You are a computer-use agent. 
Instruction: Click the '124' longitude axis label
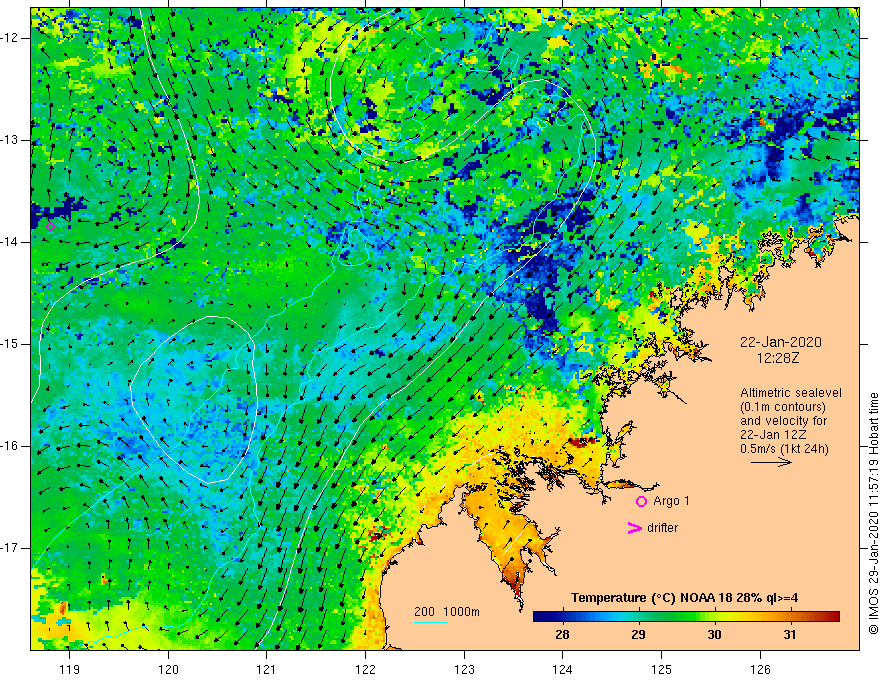563,669
